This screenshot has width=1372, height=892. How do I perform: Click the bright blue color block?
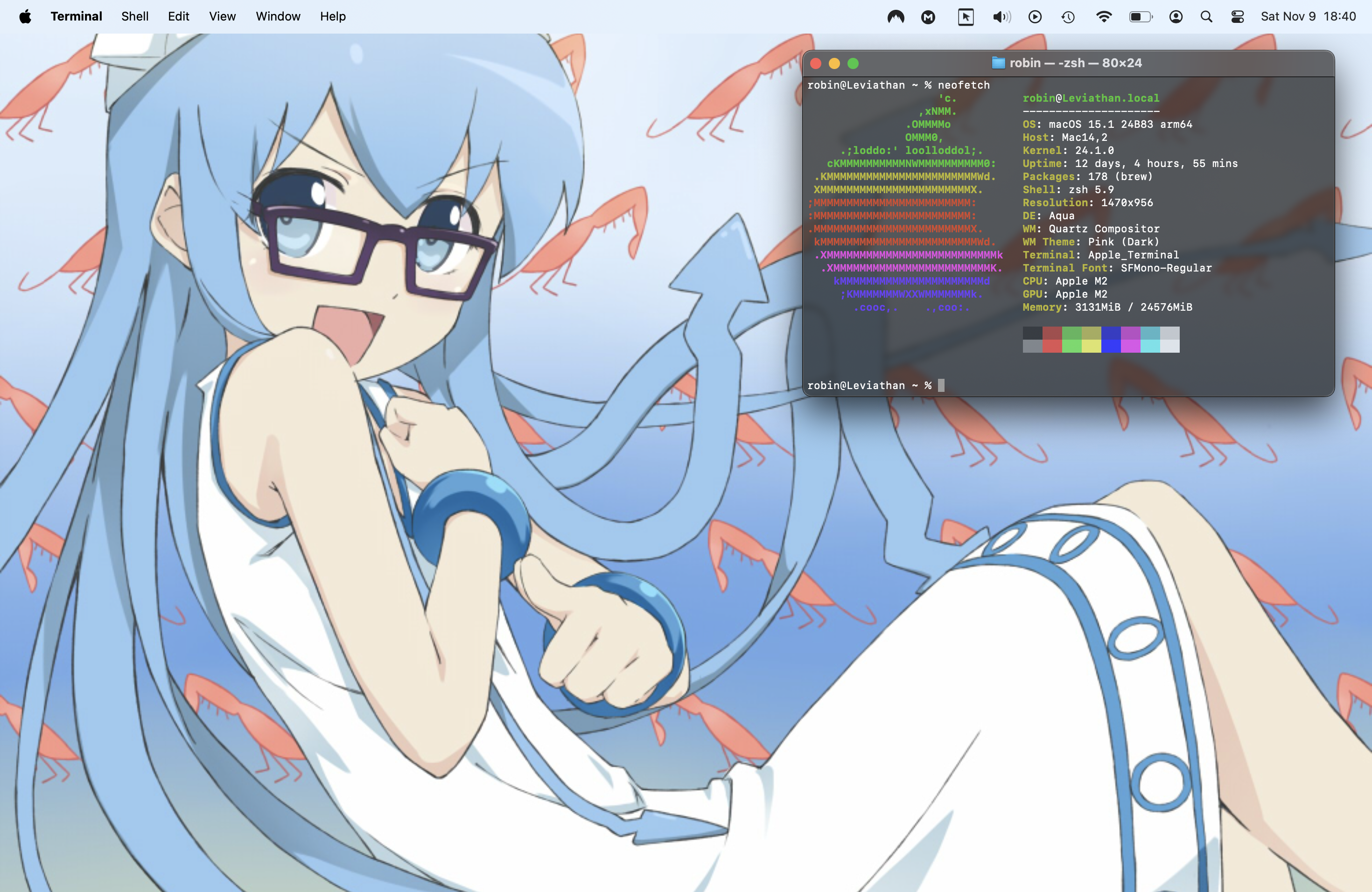(1111, 346)
